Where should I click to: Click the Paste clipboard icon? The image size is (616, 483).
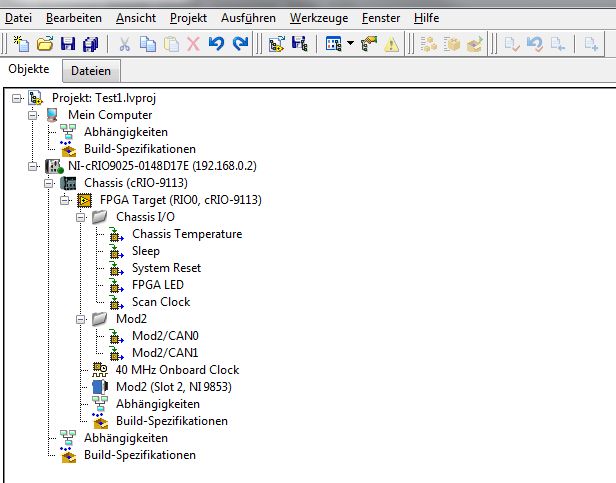click(171, 44)
